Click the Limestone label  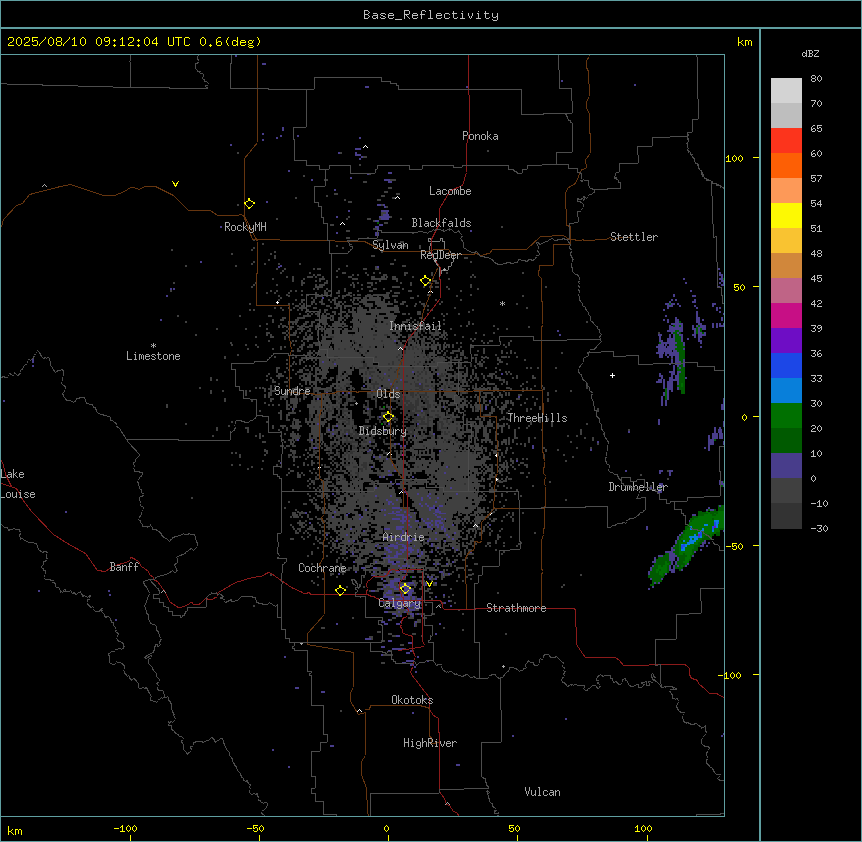153,356
